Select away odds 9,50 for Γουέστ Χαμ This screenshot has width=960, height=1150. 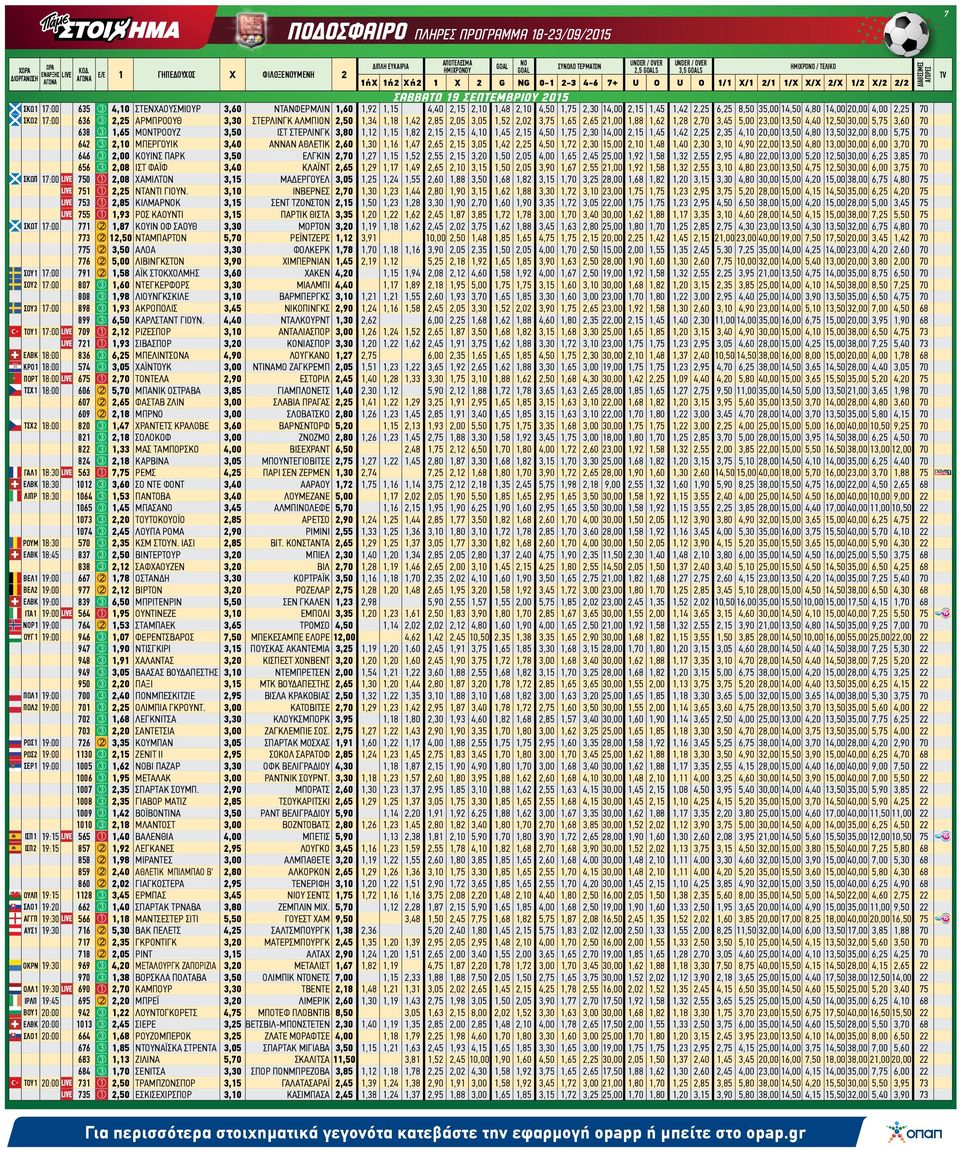(344, 918)
